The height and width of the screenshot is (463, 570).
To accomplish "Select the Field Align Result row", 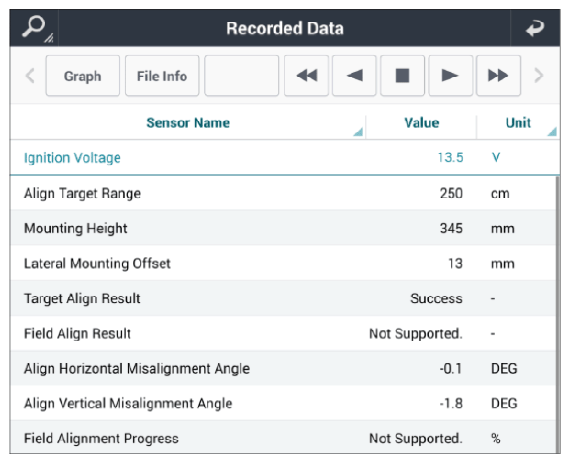I will pos(283,333).
